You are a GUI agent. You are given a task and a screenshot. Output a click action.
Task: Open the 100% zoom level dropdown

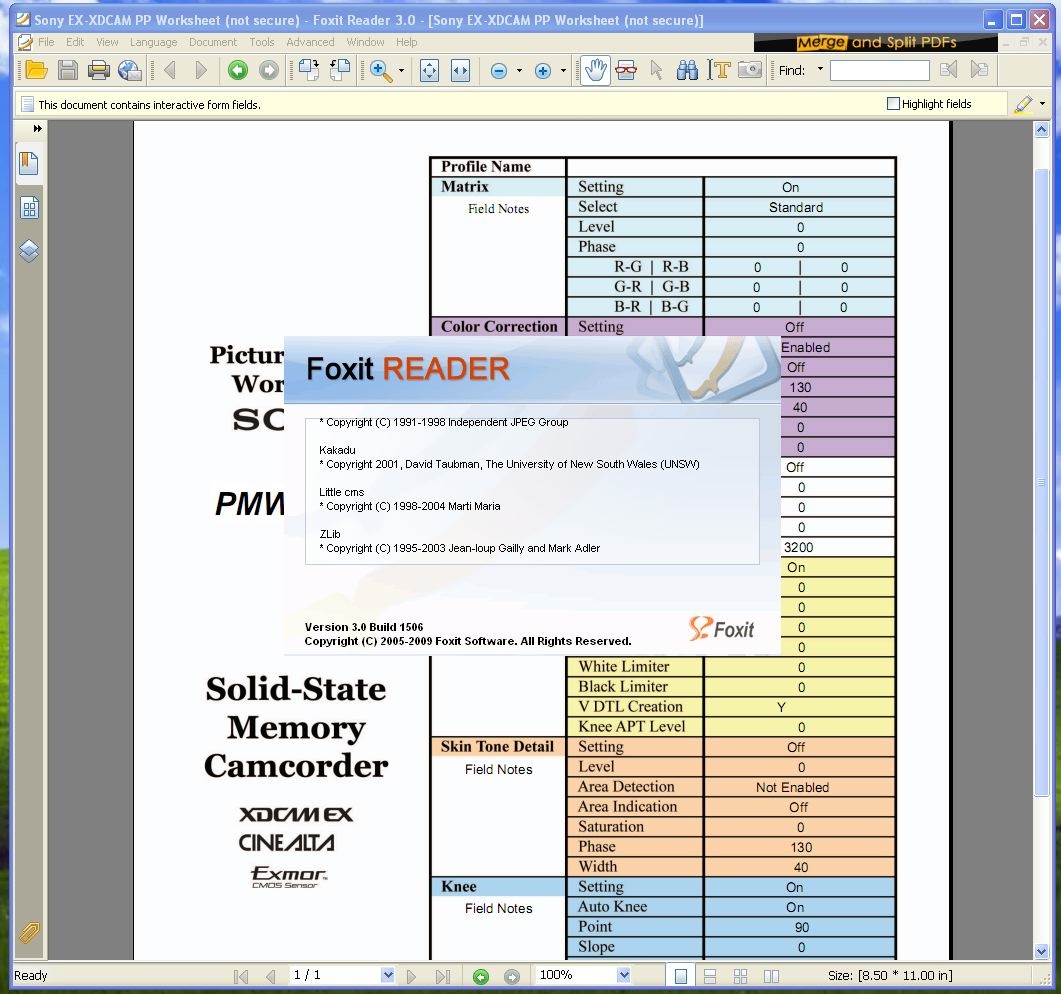coord(624,975)
